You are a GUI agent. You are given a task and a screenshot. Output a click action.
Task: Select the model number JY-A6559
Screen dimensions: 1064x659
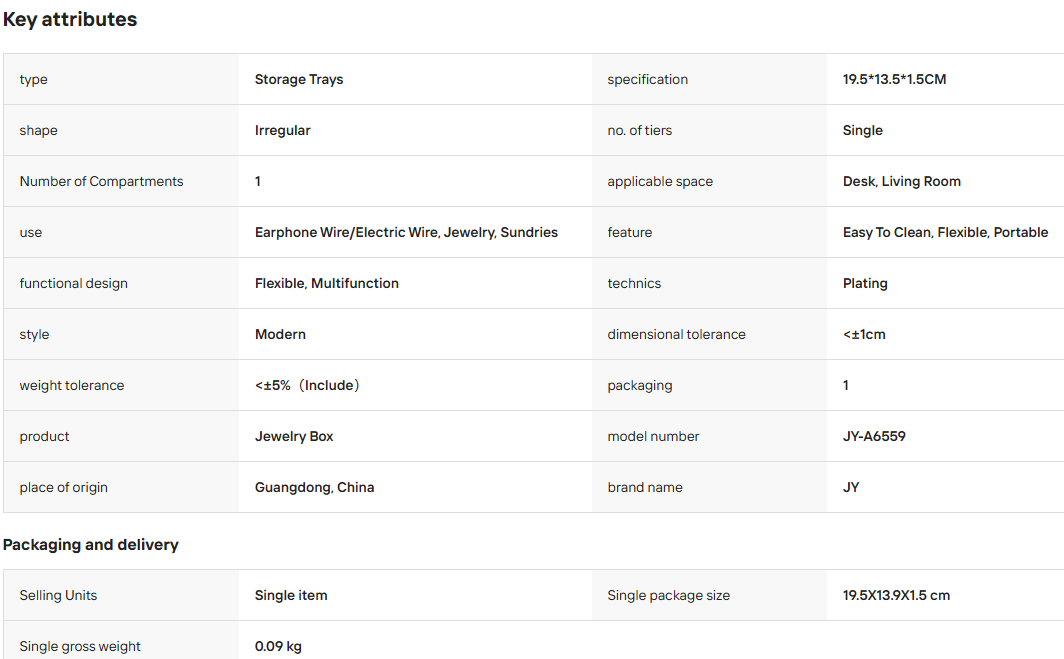click(874, 436)
